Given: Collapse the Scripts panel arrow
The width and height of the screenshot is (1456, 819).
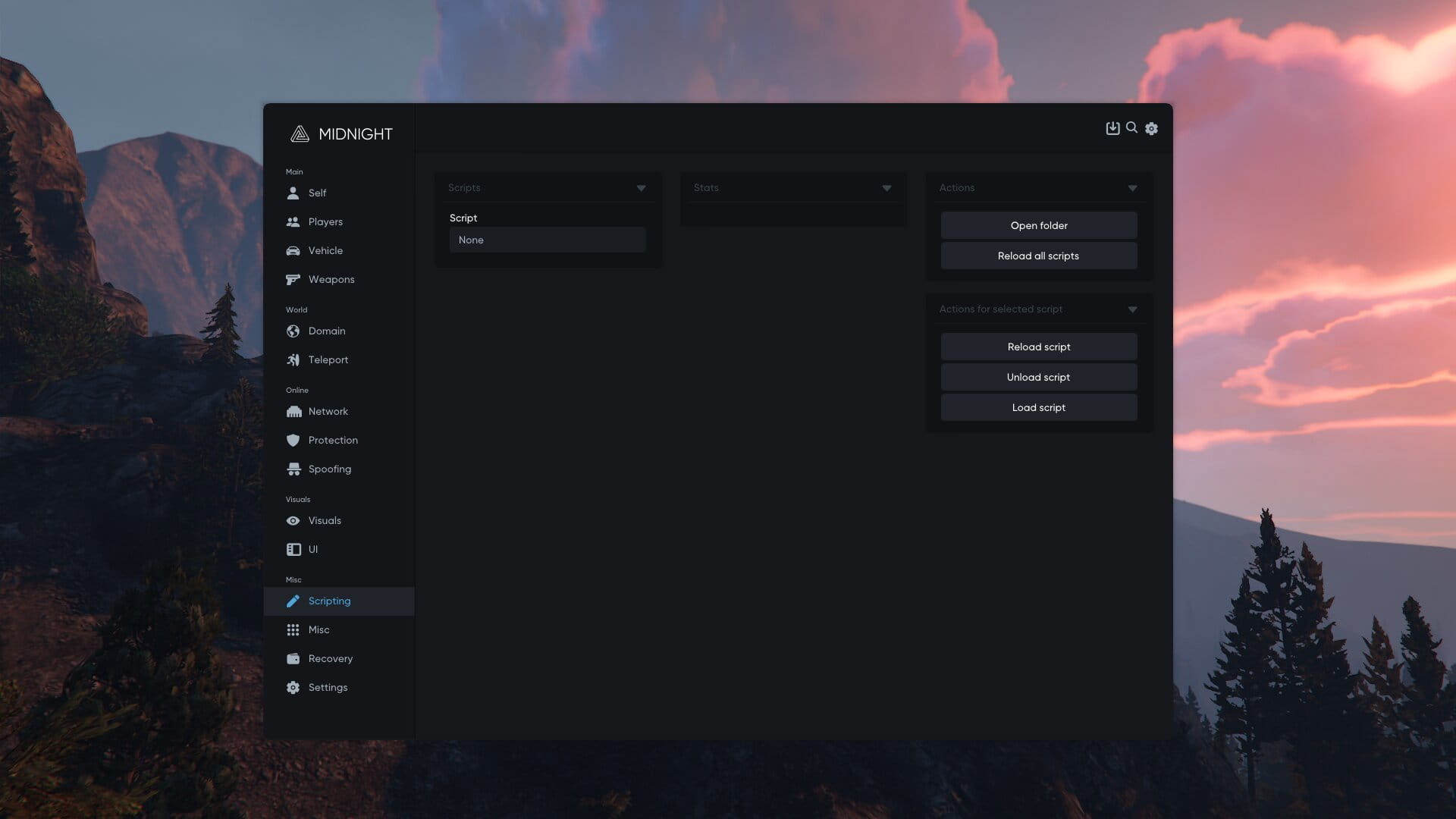Looking at the screenshot, I should pyautogui.click(x=641, y=188).
